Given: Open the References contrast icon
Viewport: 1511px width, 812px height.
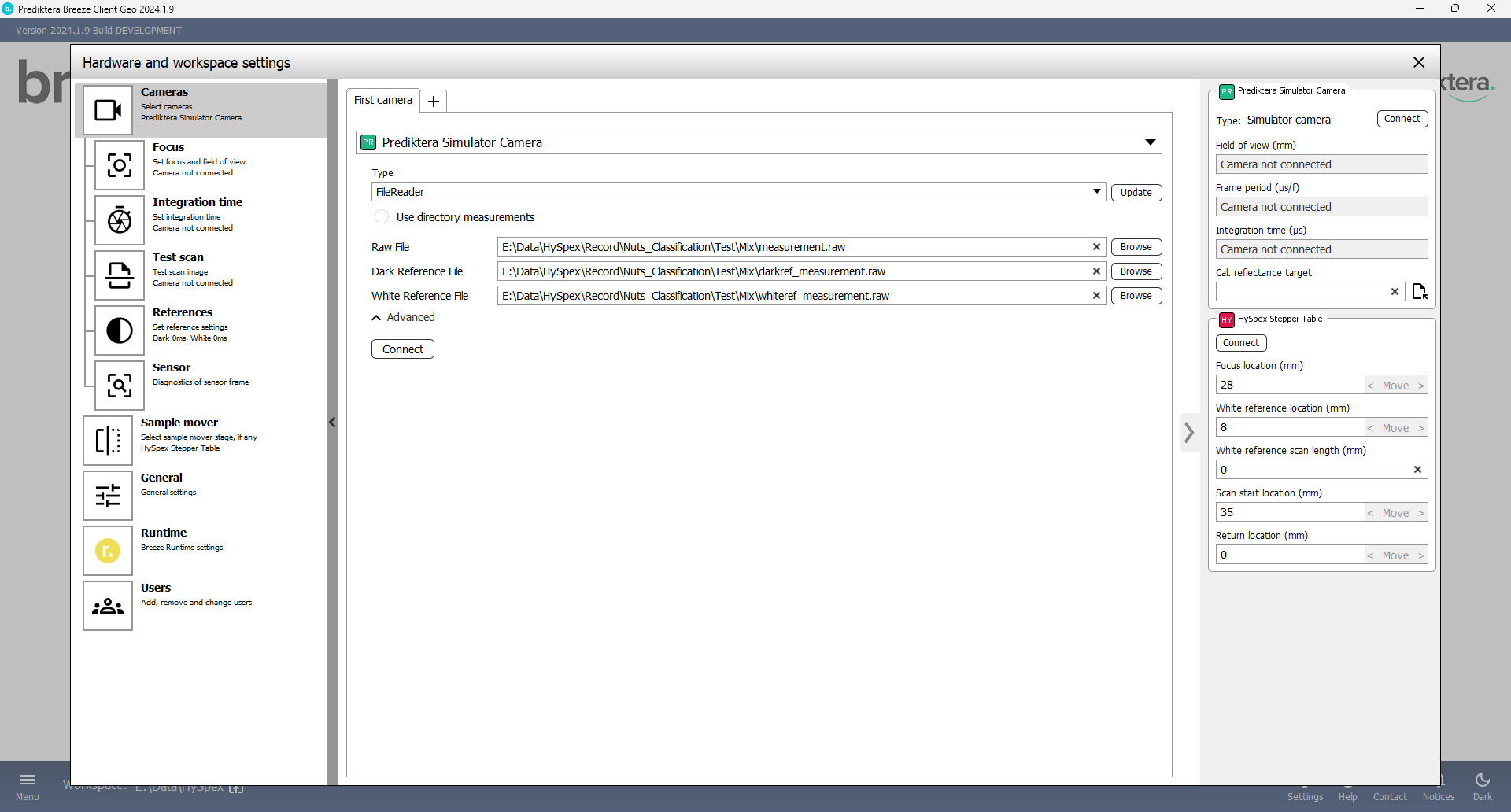Looking at the screenshot, I should (120, 330).
